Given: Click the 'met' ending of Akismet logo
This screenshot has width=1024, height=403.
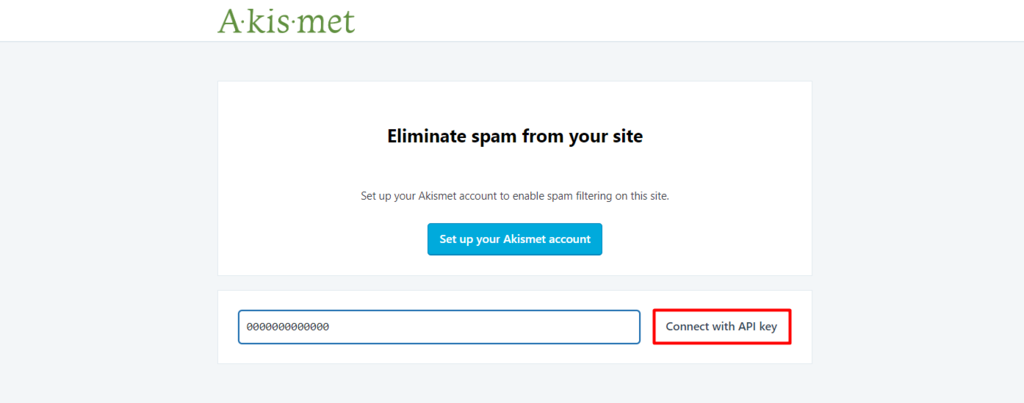Looking at the screenshot, I should click(x=330, y=21).
